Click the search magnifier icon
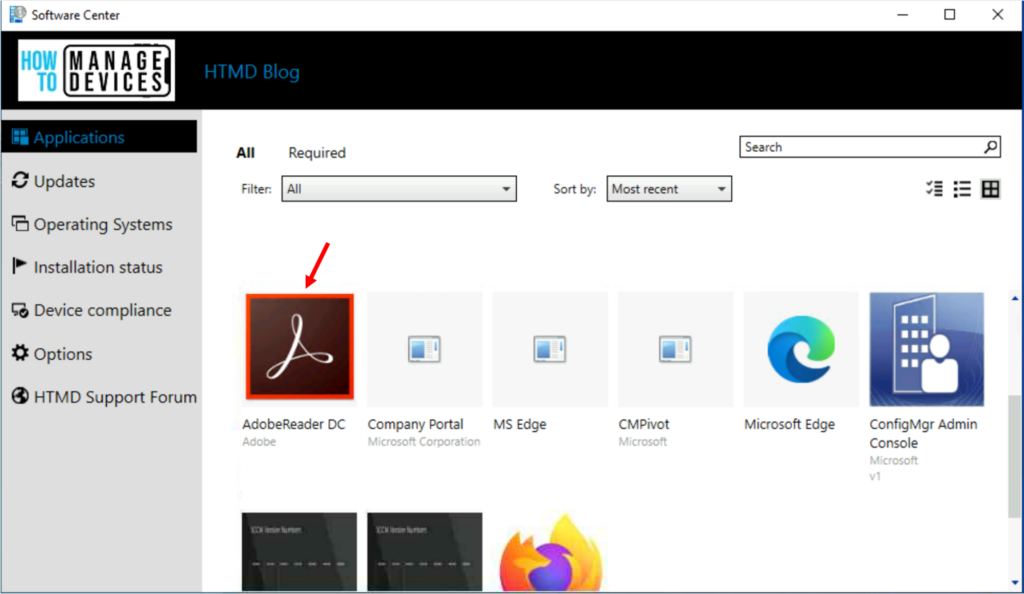 [990, 147]
